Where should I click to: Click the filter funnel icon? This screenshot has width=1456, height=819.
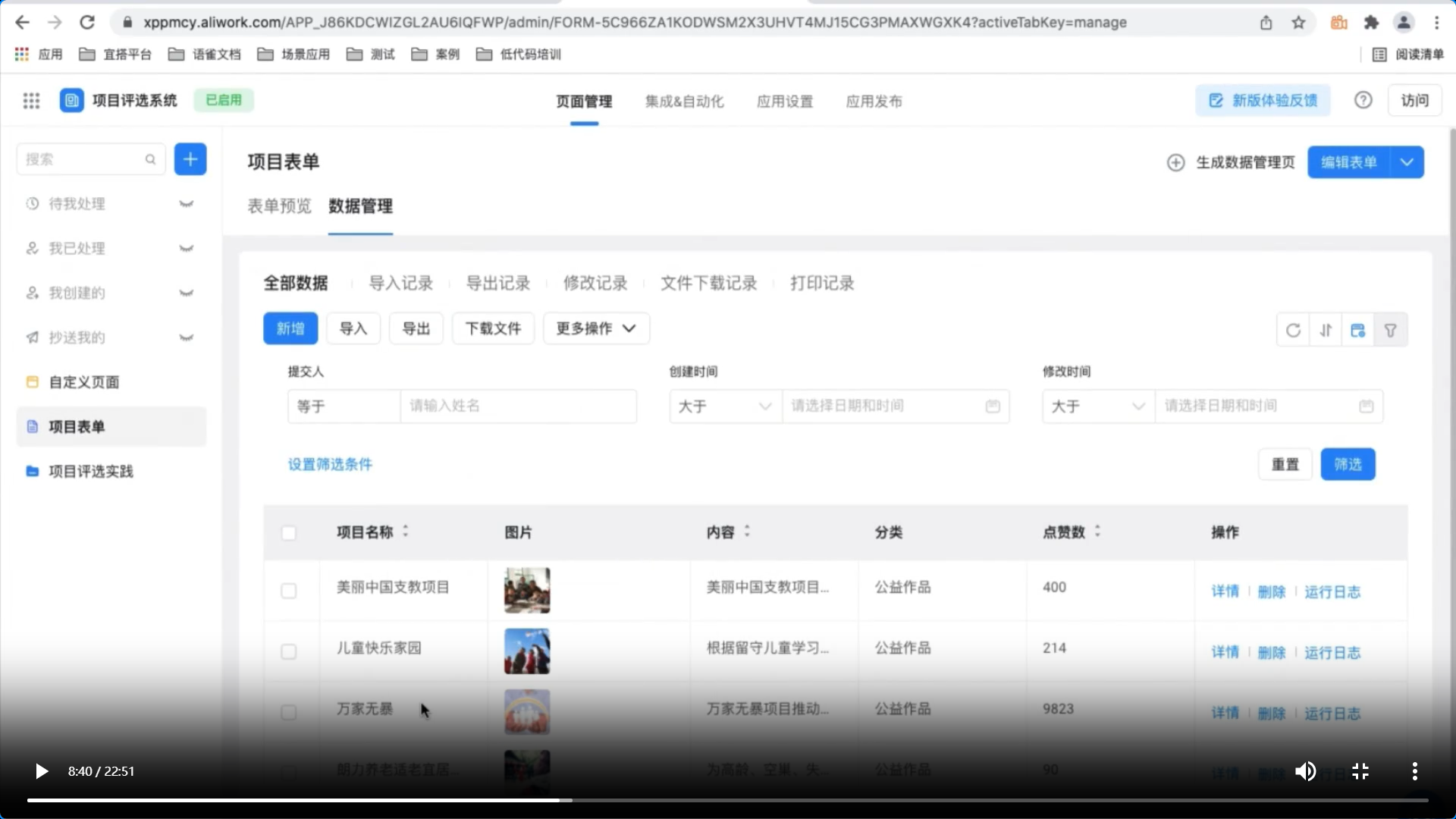[x=1391, y=330]
